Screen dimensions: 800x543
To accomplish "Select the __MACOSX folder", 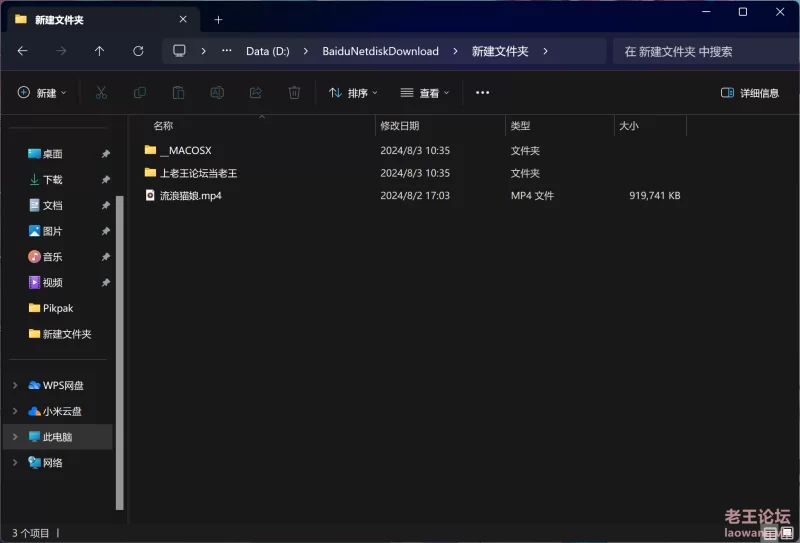I will (x=185, y=150).
